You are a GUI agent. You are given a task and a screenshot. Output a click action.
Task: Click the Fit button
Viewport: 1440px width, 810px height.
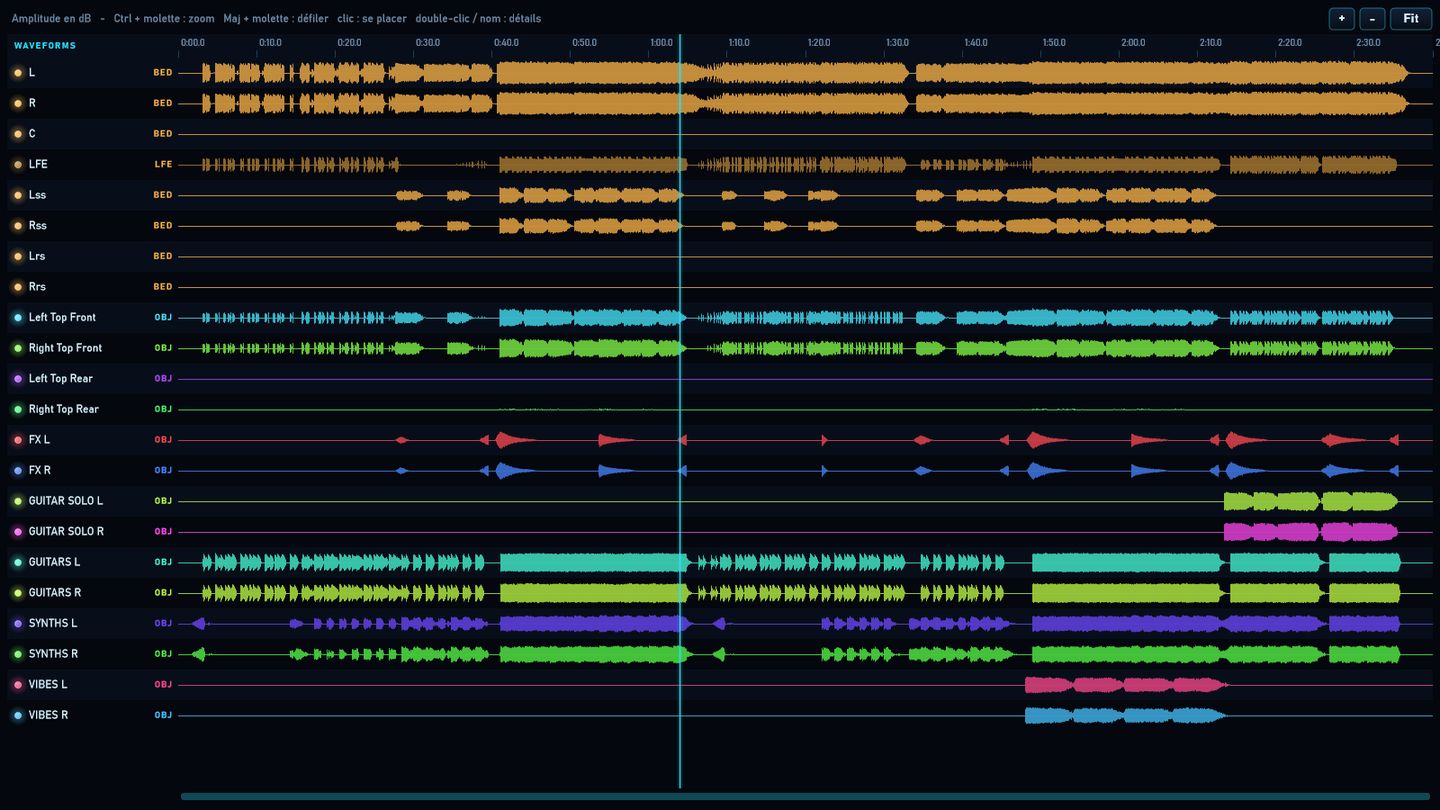tap(1411, 18)
